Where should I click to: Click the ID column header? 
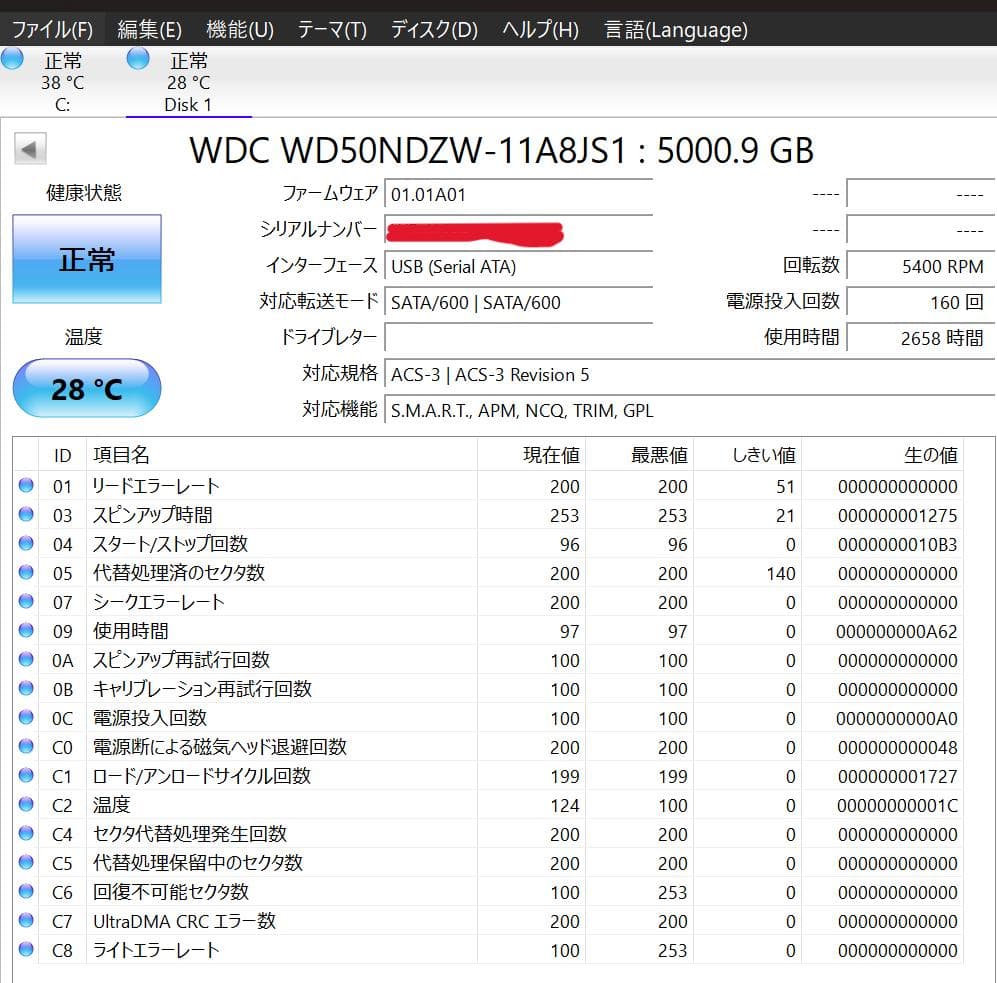click(62, 455)
